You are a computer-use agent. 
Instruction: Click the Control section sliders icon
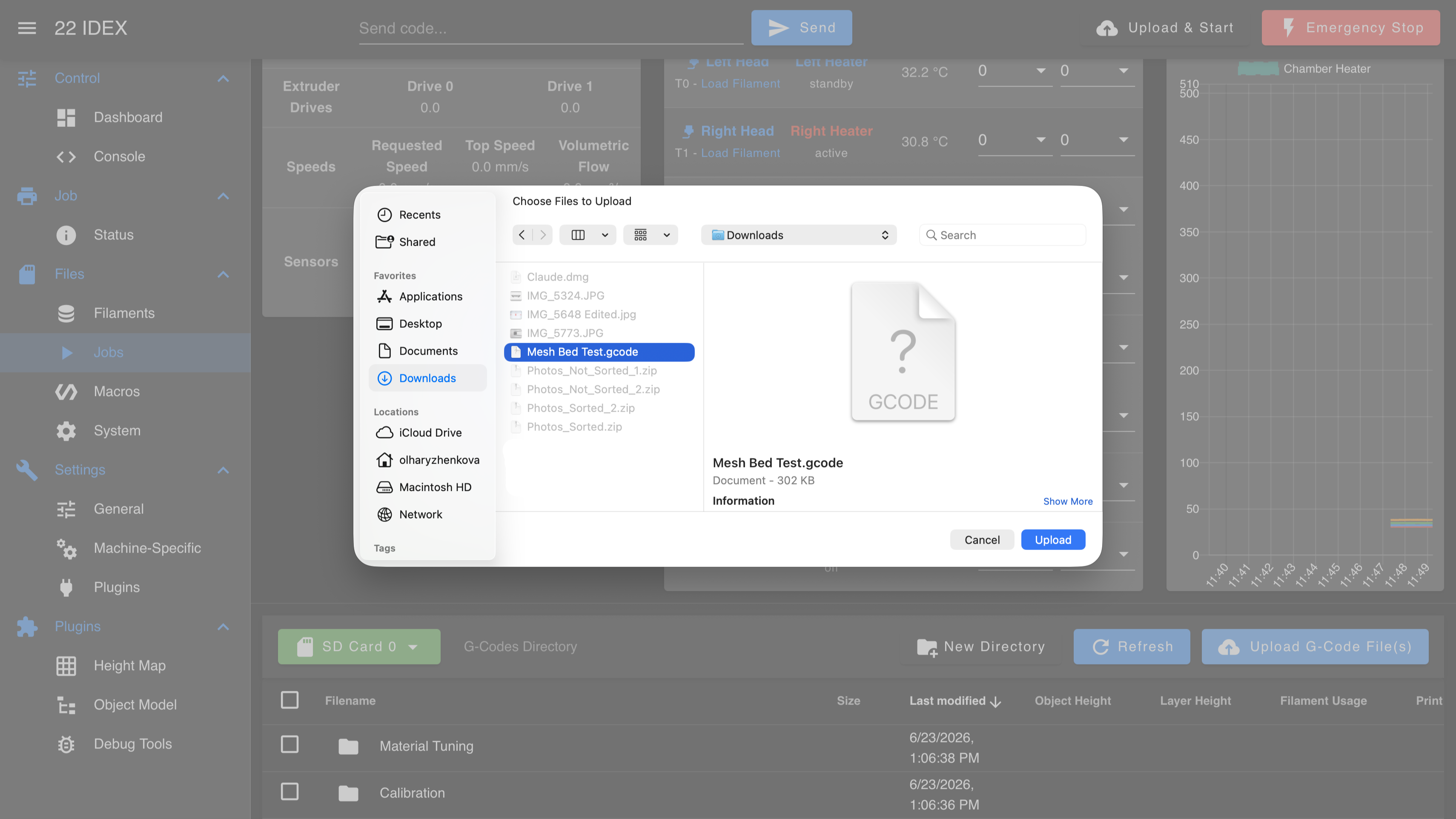tap(26, 78)
